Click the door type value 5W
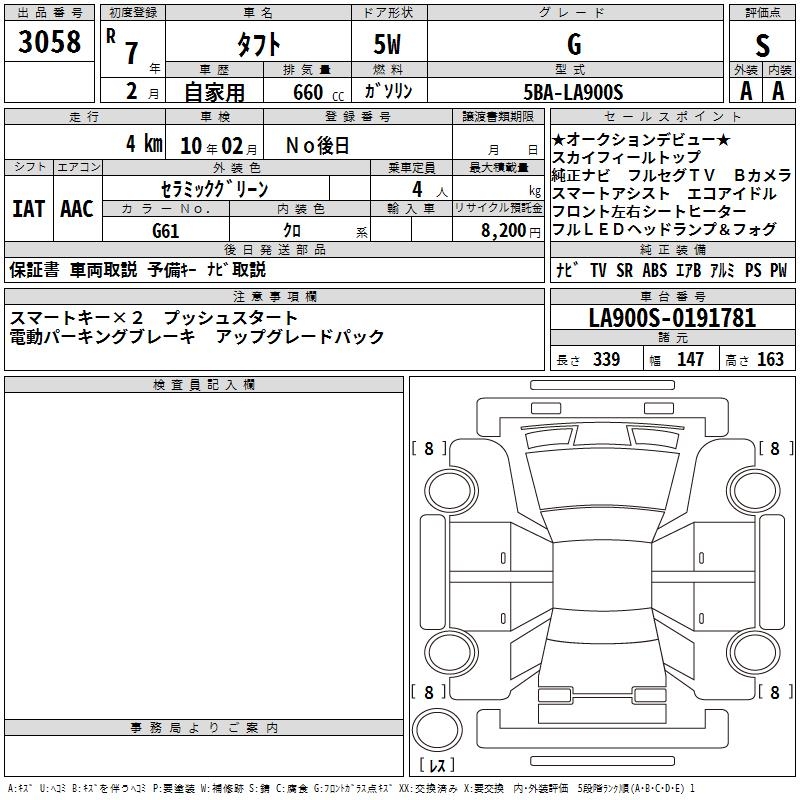 [387, 44]
